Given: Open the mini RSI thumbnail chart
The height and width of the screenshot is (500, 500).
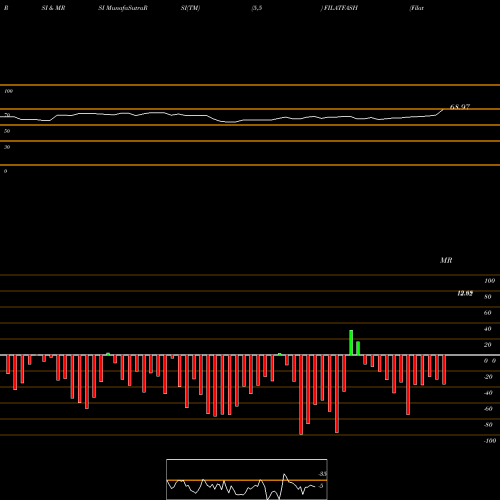Looking at the screenshot, I should (247, 479).
